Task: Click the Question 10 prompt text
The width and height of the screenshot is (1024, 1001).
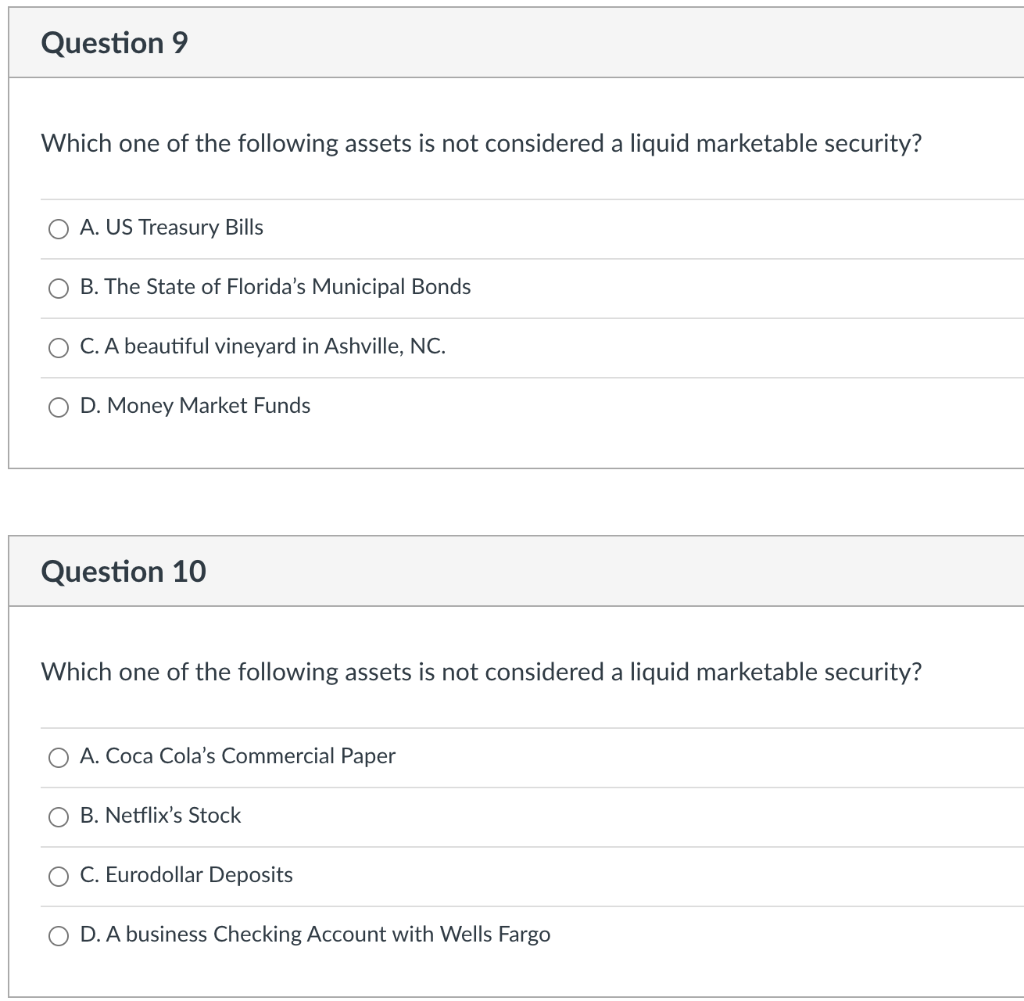Action: coord(481,673)
